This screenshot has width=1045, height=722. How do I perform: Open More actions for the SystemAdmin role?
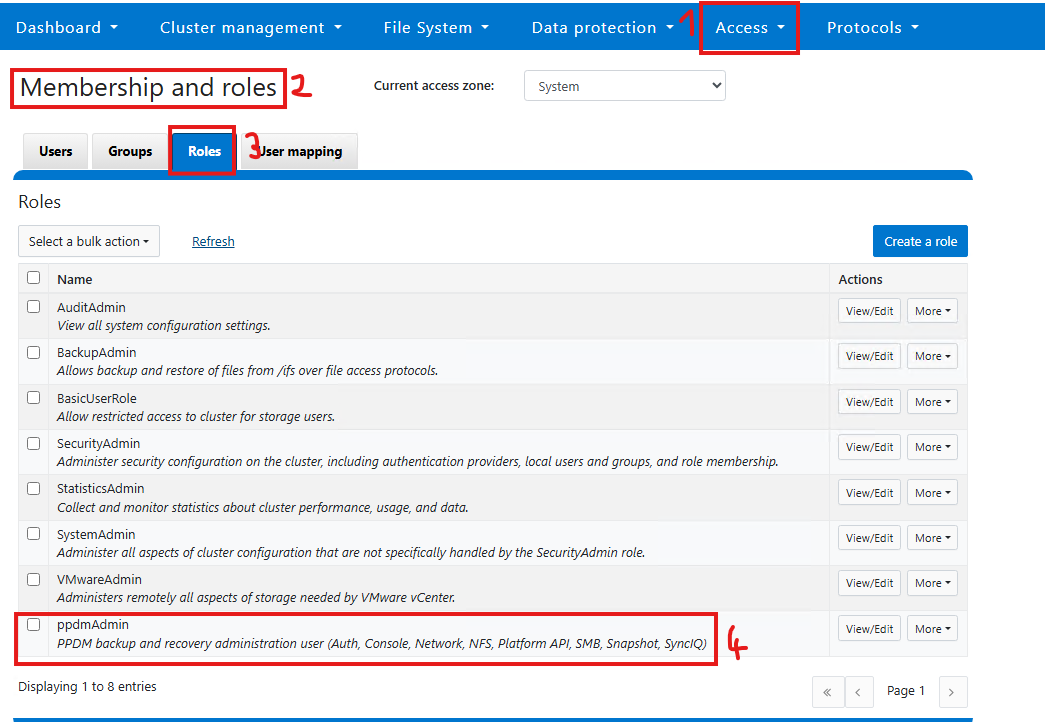point(931,537)
